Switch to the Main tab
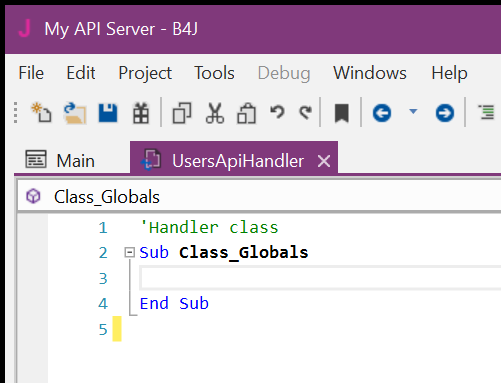 pyautogui.click(x=61, y=160)
